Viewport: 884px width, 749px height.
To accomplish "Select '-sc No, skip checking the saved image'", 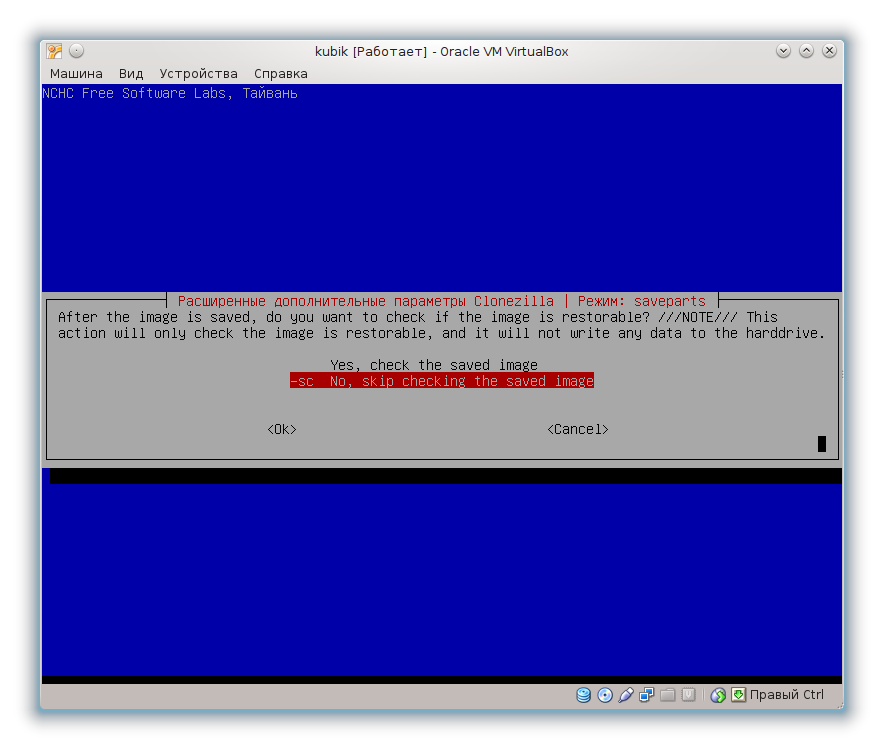I will [442, 381].
